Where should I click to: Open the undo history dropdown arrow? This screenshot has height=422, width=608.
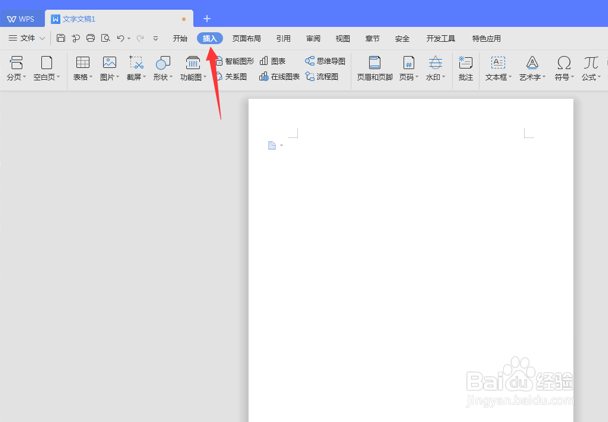click(129, 38)
